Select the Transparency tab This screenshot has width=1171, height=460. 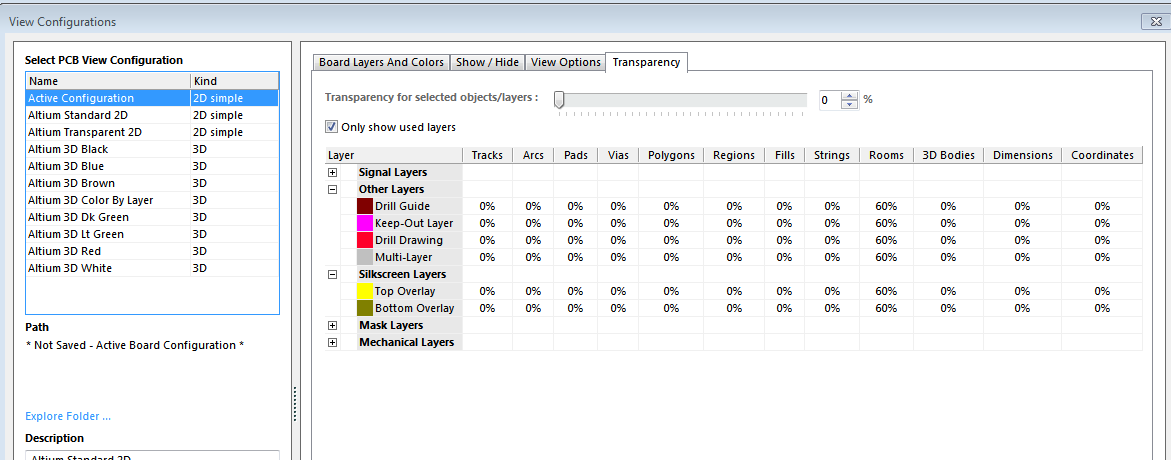pyautogui.click(x=646, y=62)
